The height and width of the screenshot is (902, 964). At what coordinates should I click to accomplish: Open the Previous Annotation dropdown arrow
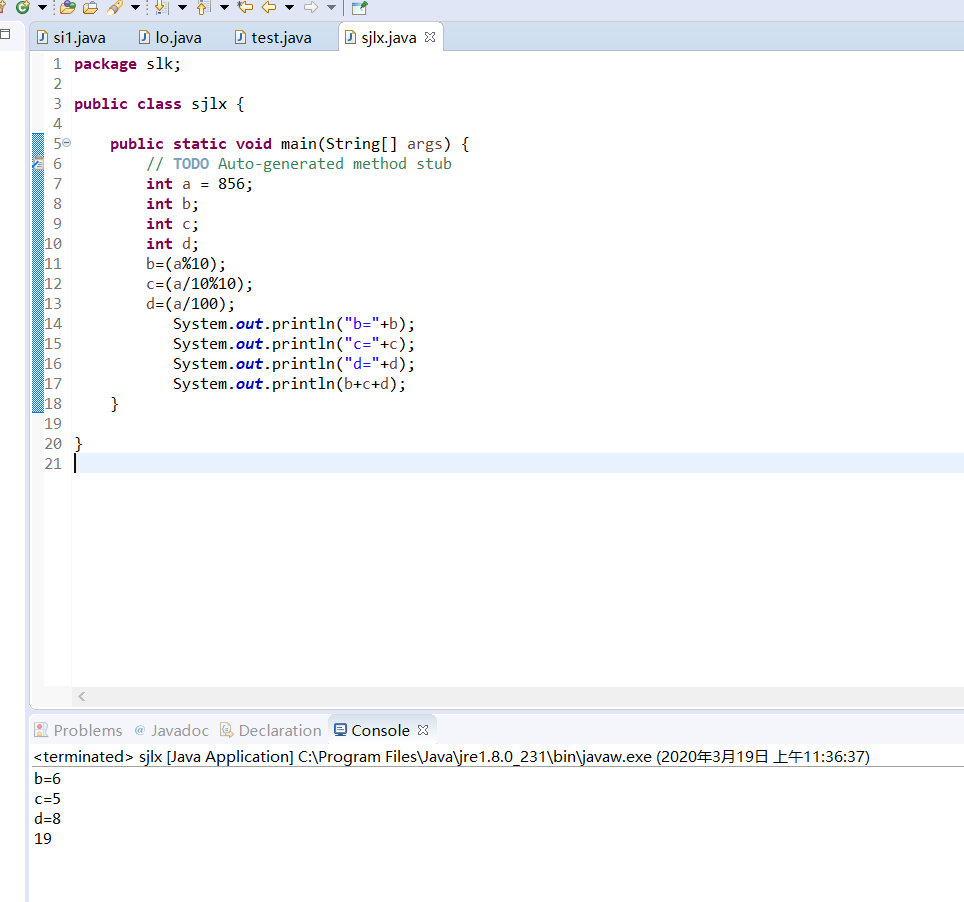coord(224,7)
